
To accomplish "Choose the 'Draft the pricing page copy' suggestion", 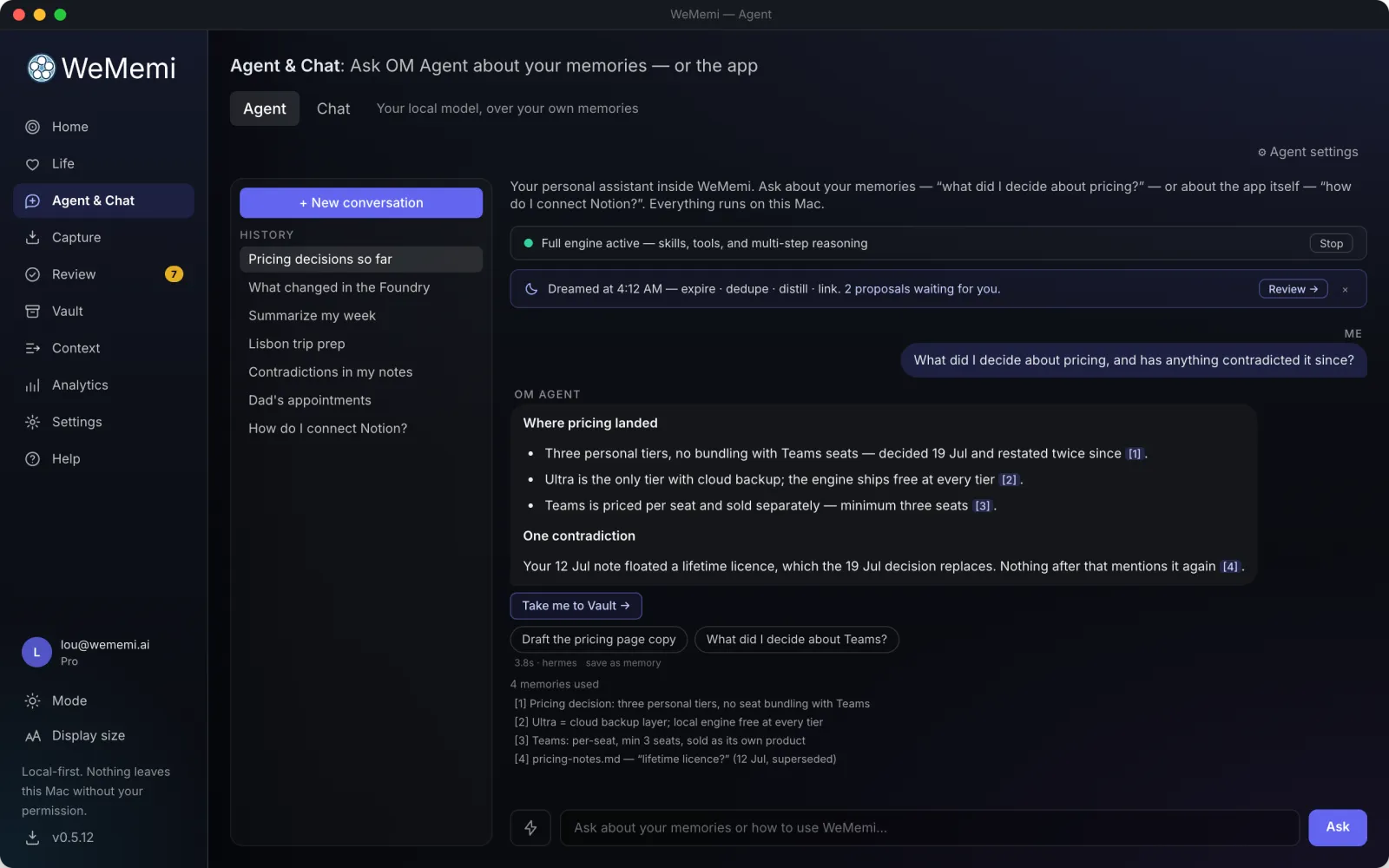I will pyautogui.click(x=599, y=640).
